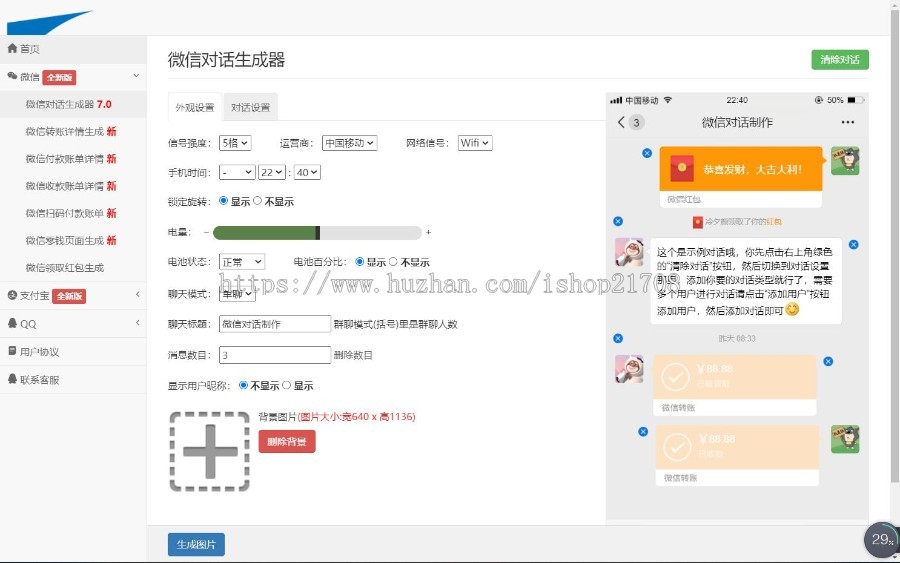Open 微信收款账单详情 in sidebar
Image resolution: width=900 pixels, height=563 pixels.
(71, 186)
